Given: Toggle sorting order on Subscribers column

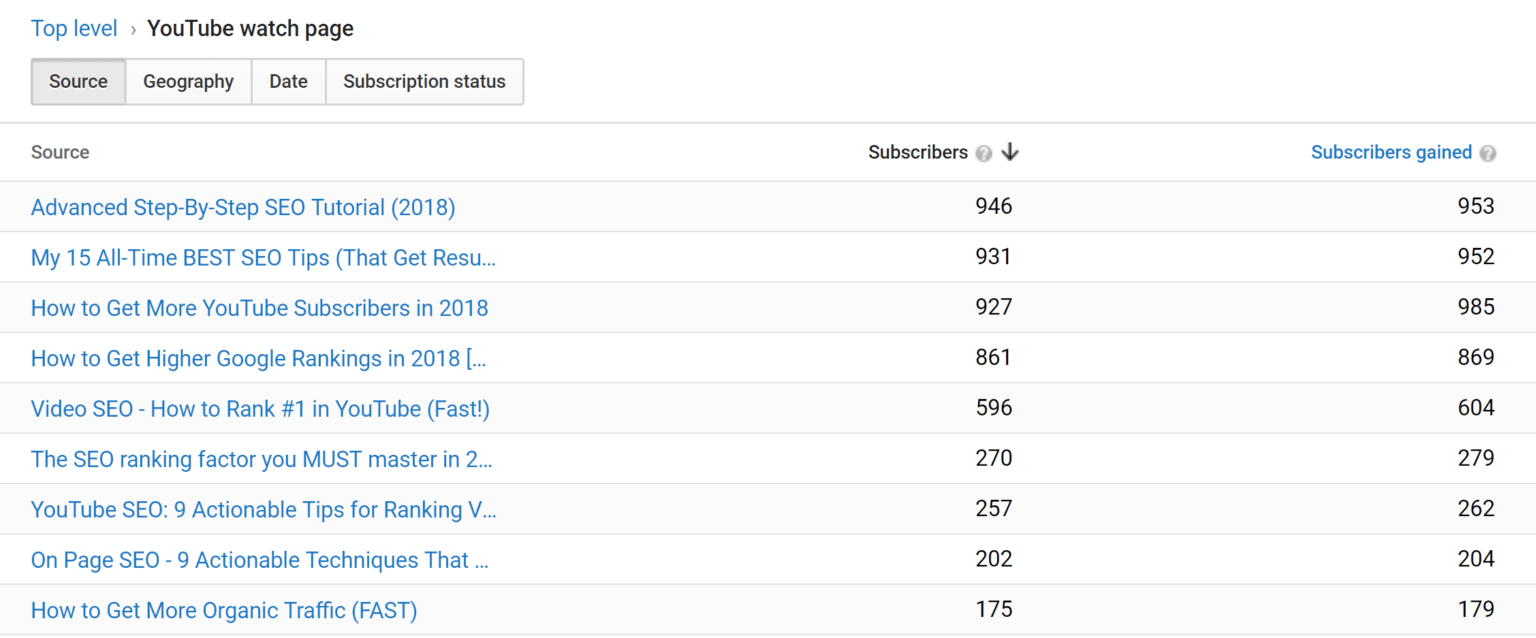Looking at the screenshot, I should coord(918,152).
